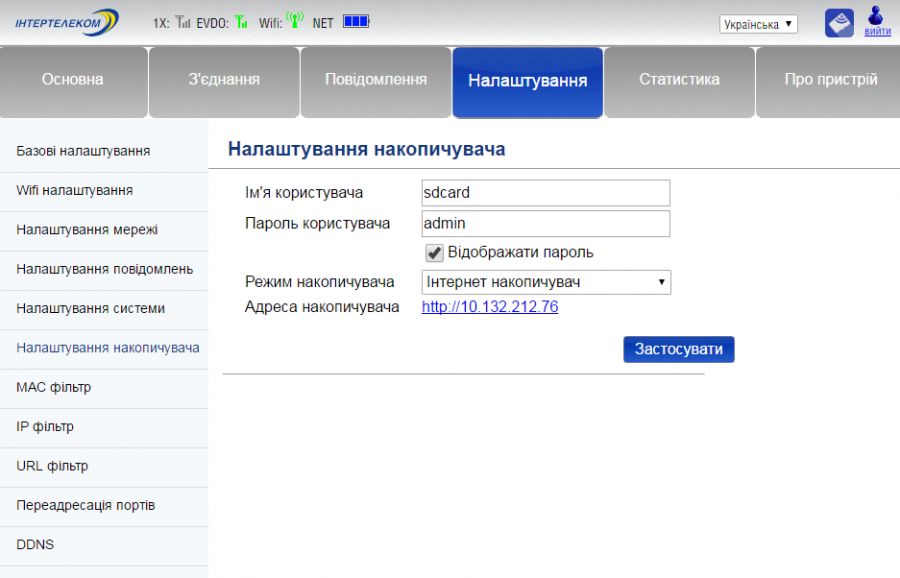The height and width of the screenshot is (578, 900).
Task: Open the Статистика tab
Action: (x=679, y=80)
